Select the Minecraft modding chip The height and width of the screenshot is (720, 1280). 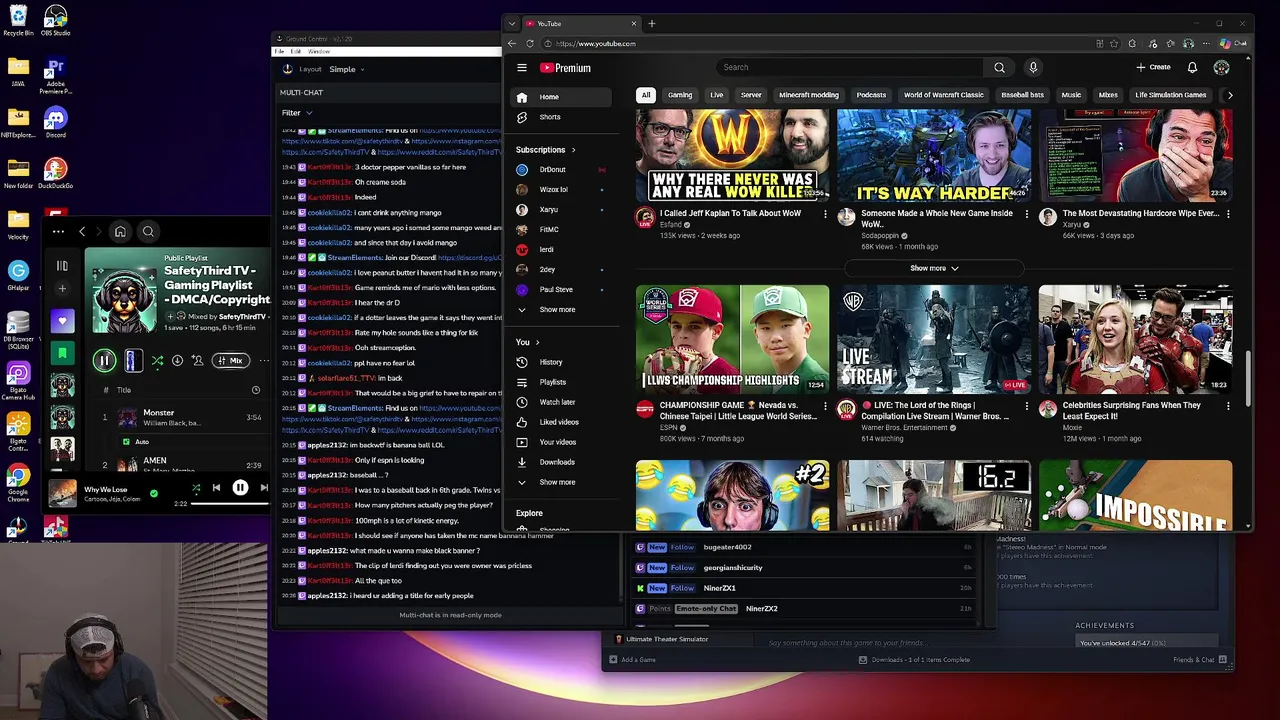pos(809,95)
